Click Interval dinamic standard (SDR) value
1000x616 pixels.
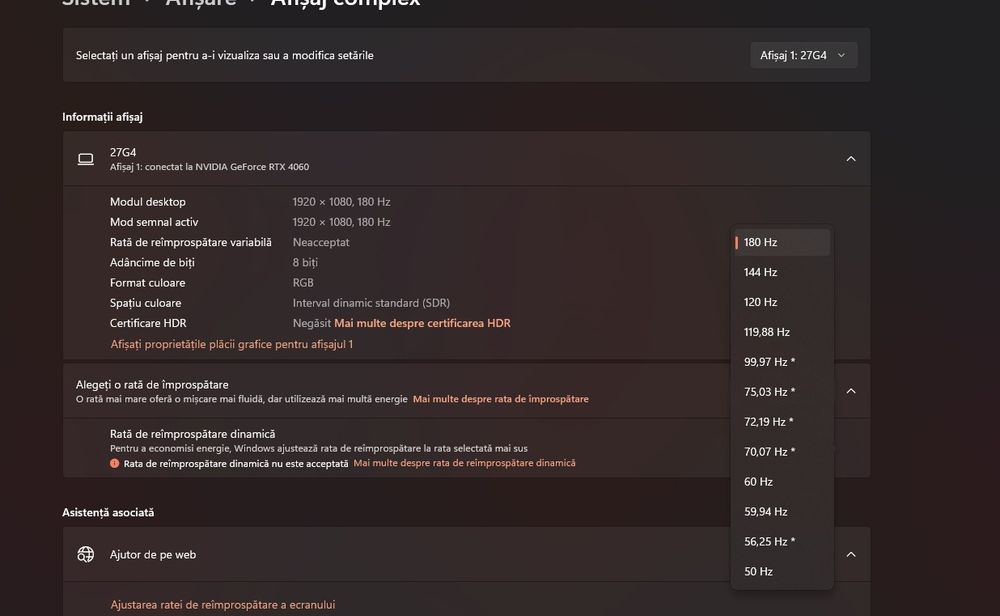pos(371,303)
